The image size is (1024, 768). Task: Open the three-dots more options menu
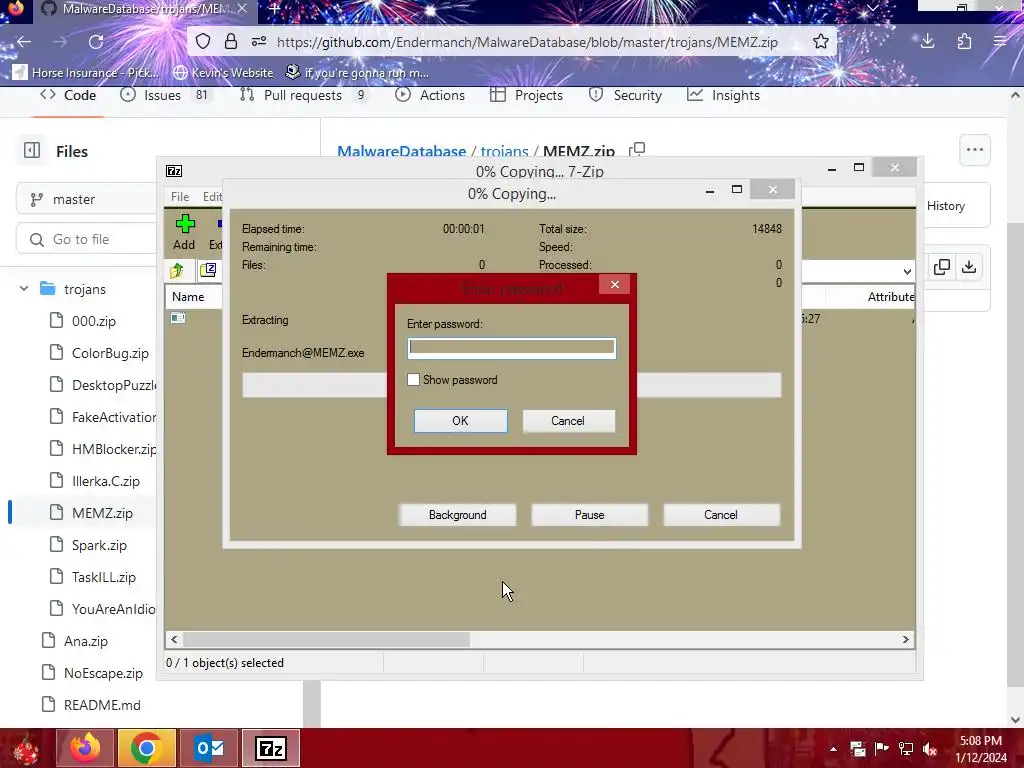pos(974,150)
